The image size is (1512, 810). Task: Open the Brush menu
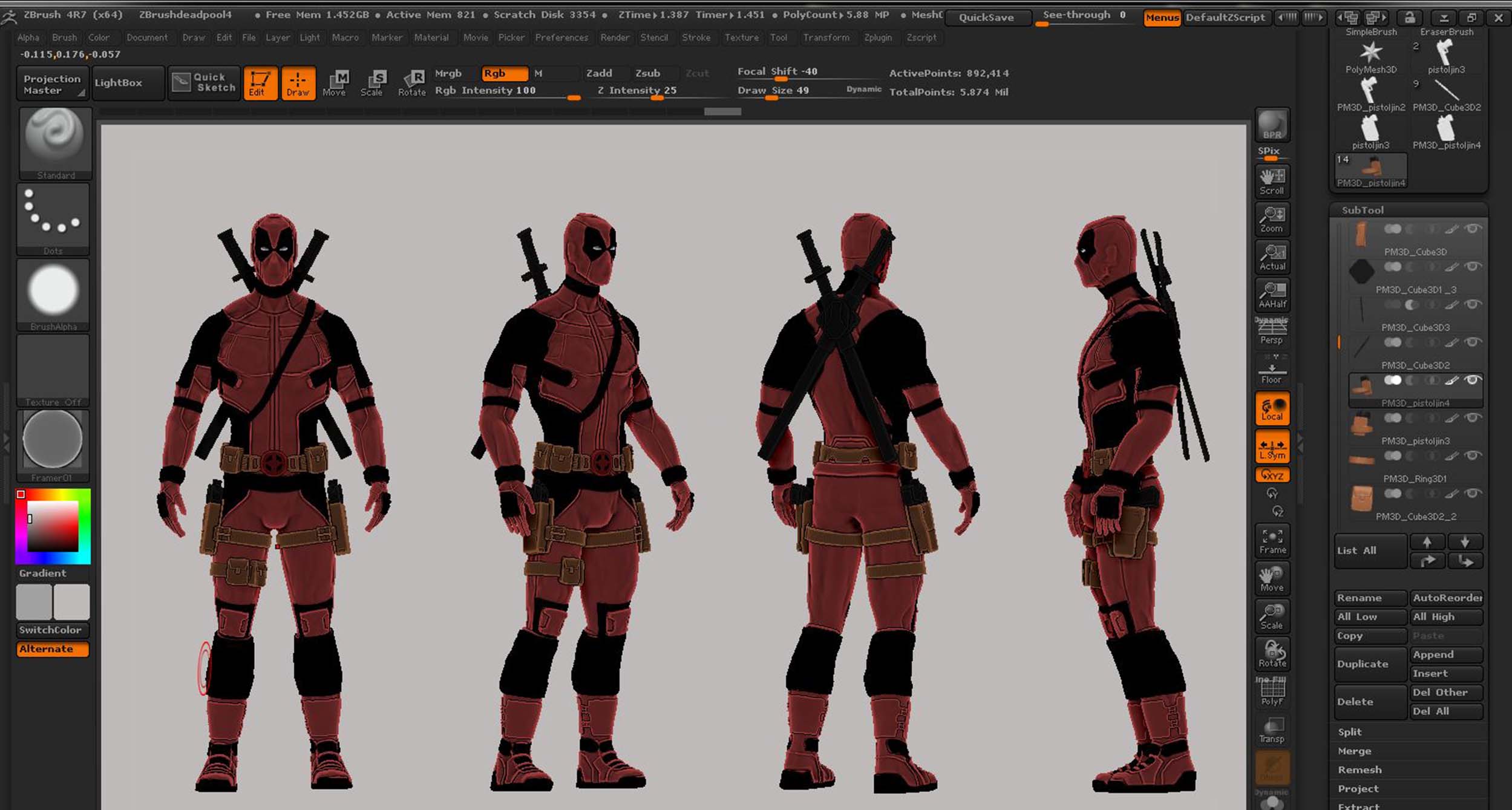(x=64, y=38)
